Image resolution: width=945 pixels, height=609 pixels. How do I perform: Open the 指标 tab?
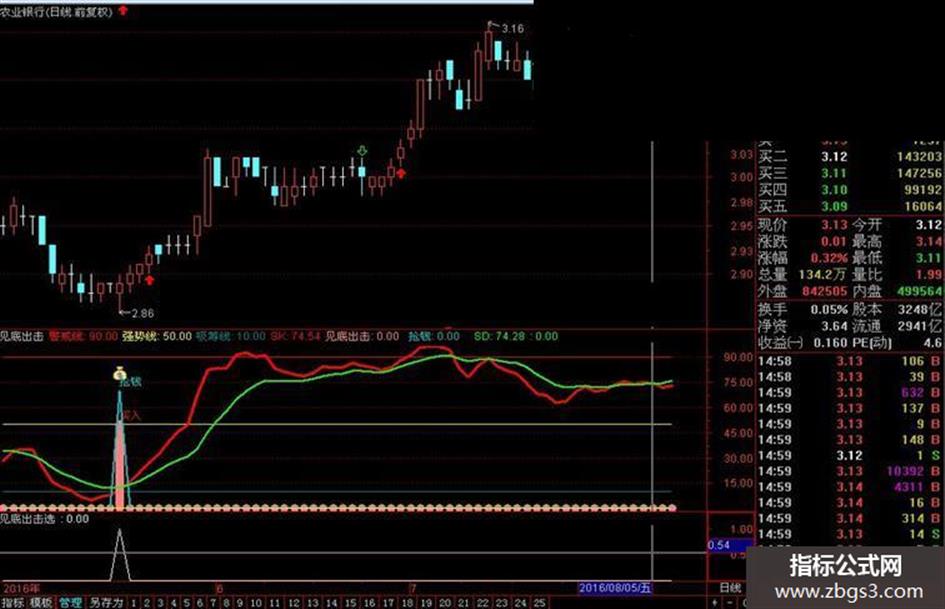tap(13, 602)
